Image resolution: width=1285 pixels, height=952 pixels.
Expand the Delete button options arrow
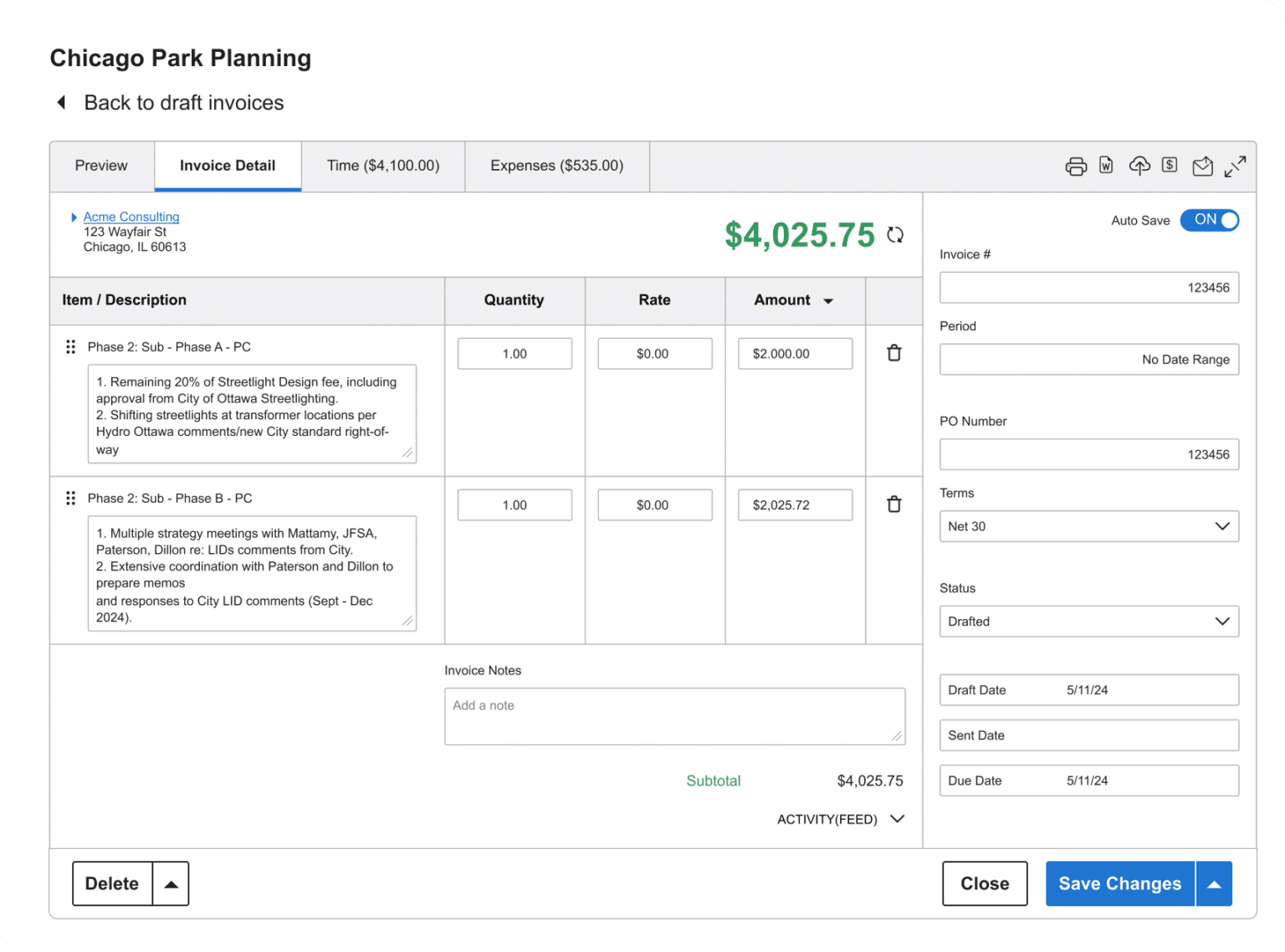click(172, 883)
